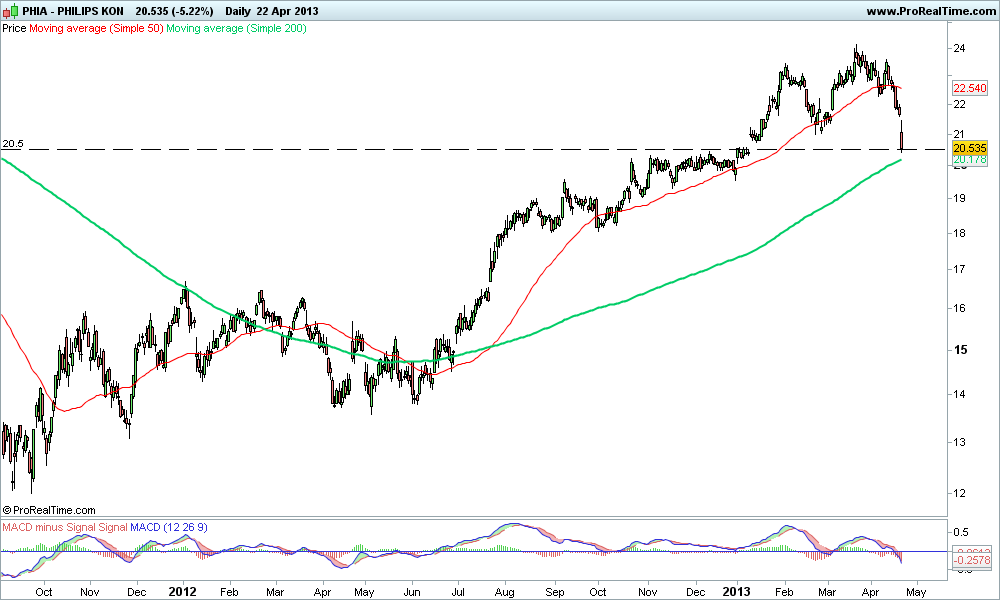Click the Sep month label on time axis

555,592
